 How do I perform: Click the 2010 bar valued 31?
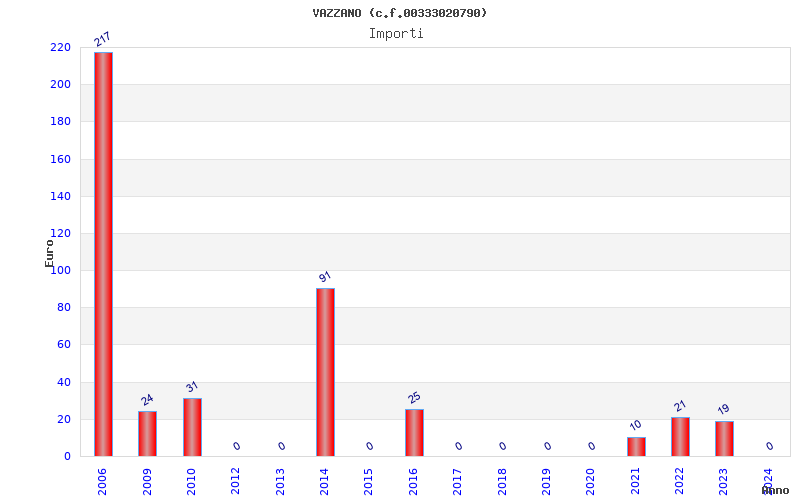tap(192, 427)
